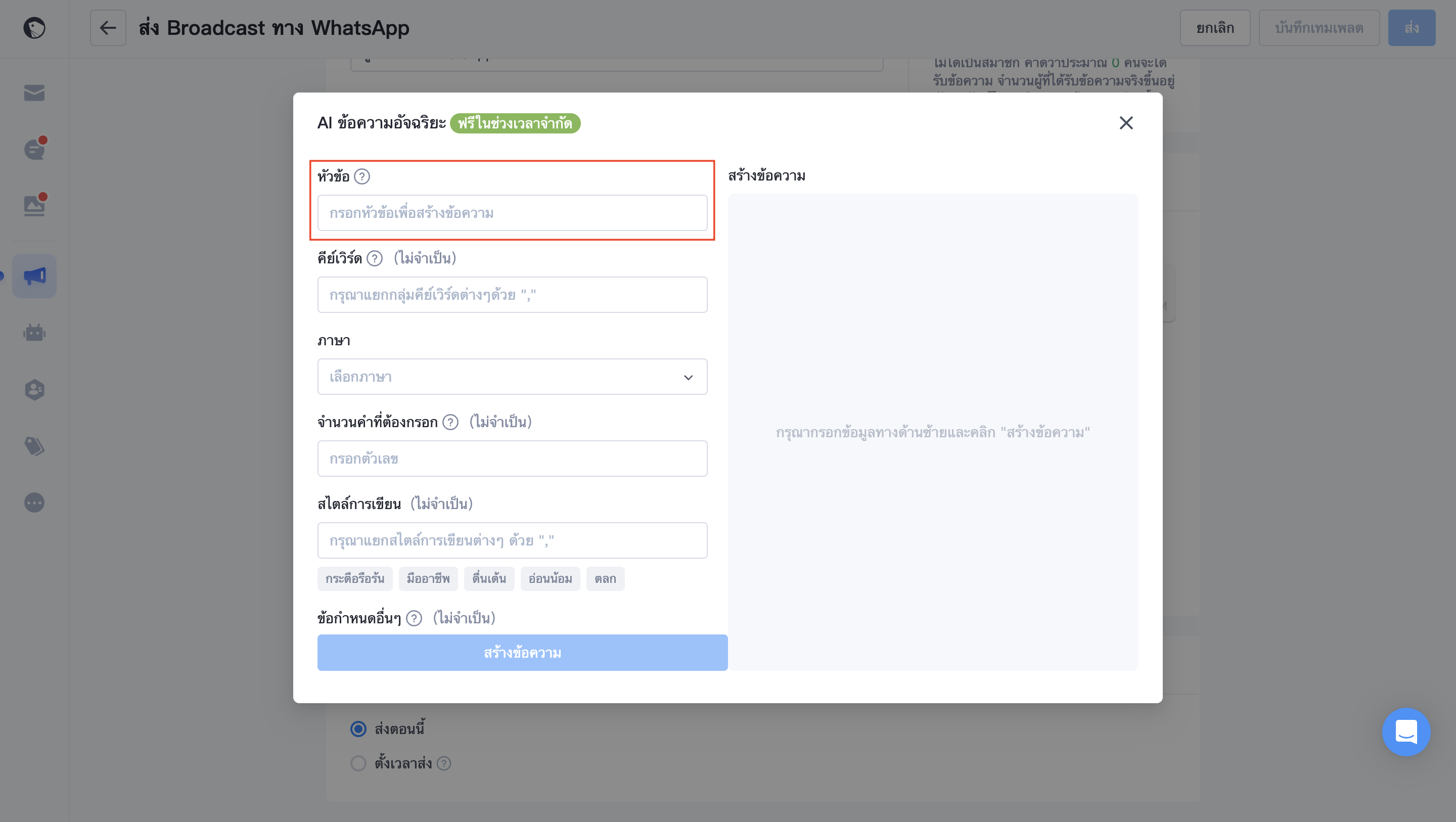Viewport: 1456px width, 822px height.
Task: Select the megaphone broadcast sidebar icon
Action: [x=34, y=276]
